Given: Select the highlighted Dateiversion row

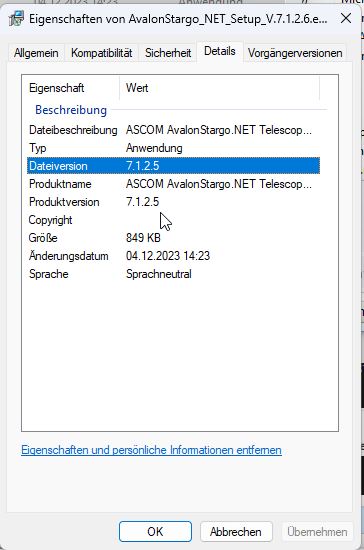Looking at the screenshot, I should [x=173, y=166].
